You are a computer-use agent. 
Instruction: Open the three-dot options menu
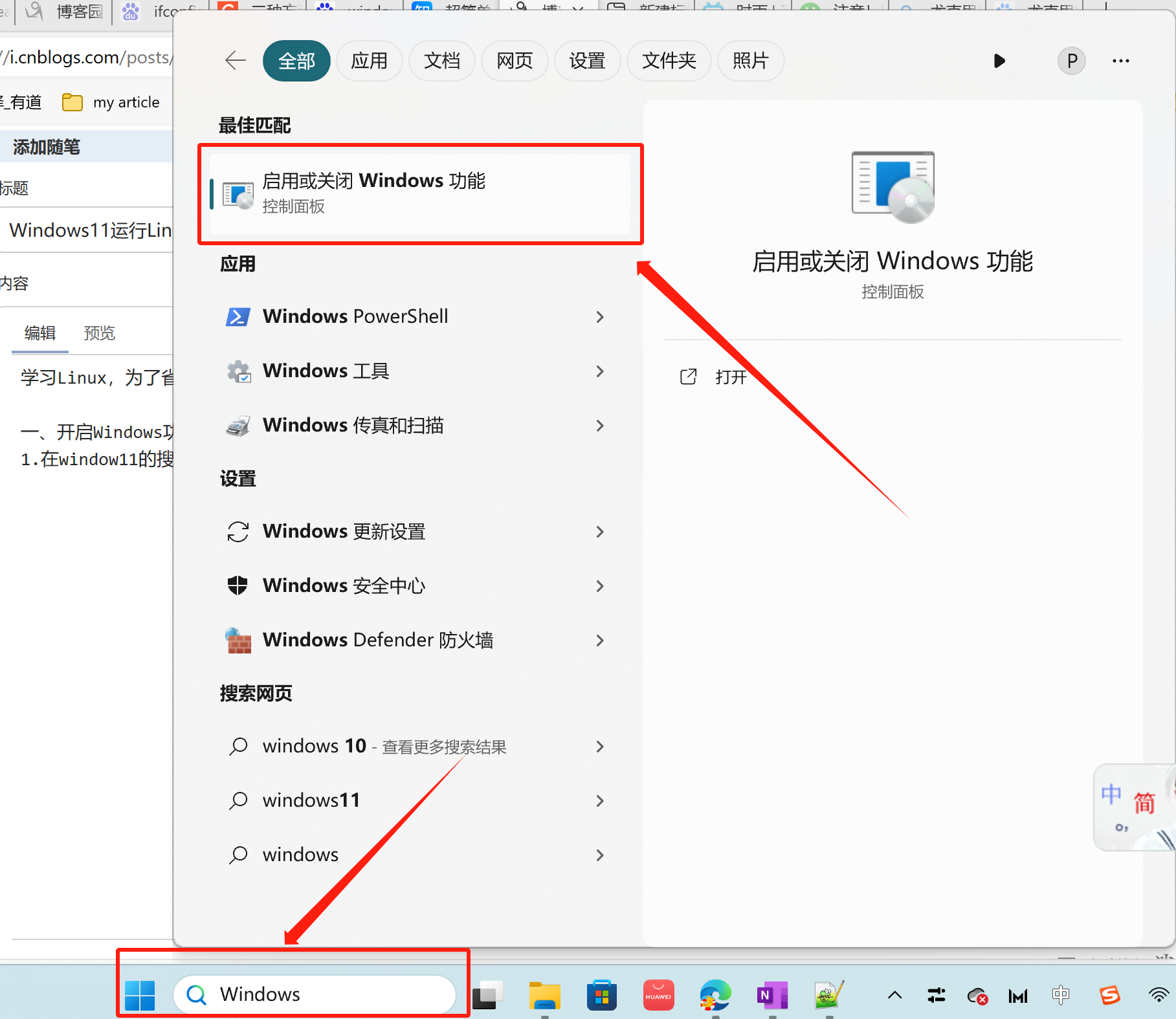point(1121,61)
